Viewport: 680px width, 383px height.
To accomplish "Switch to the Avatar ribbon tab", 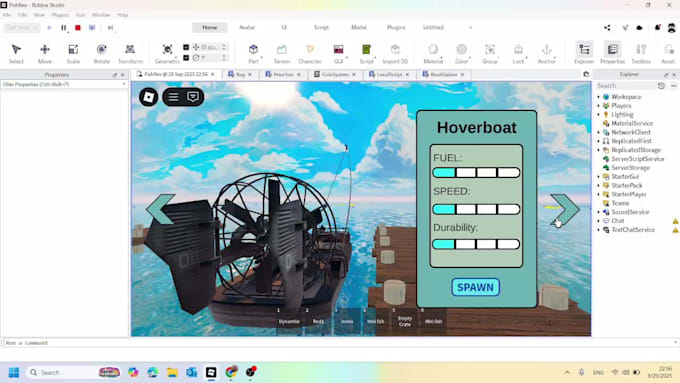I will [x=247, y=27].
